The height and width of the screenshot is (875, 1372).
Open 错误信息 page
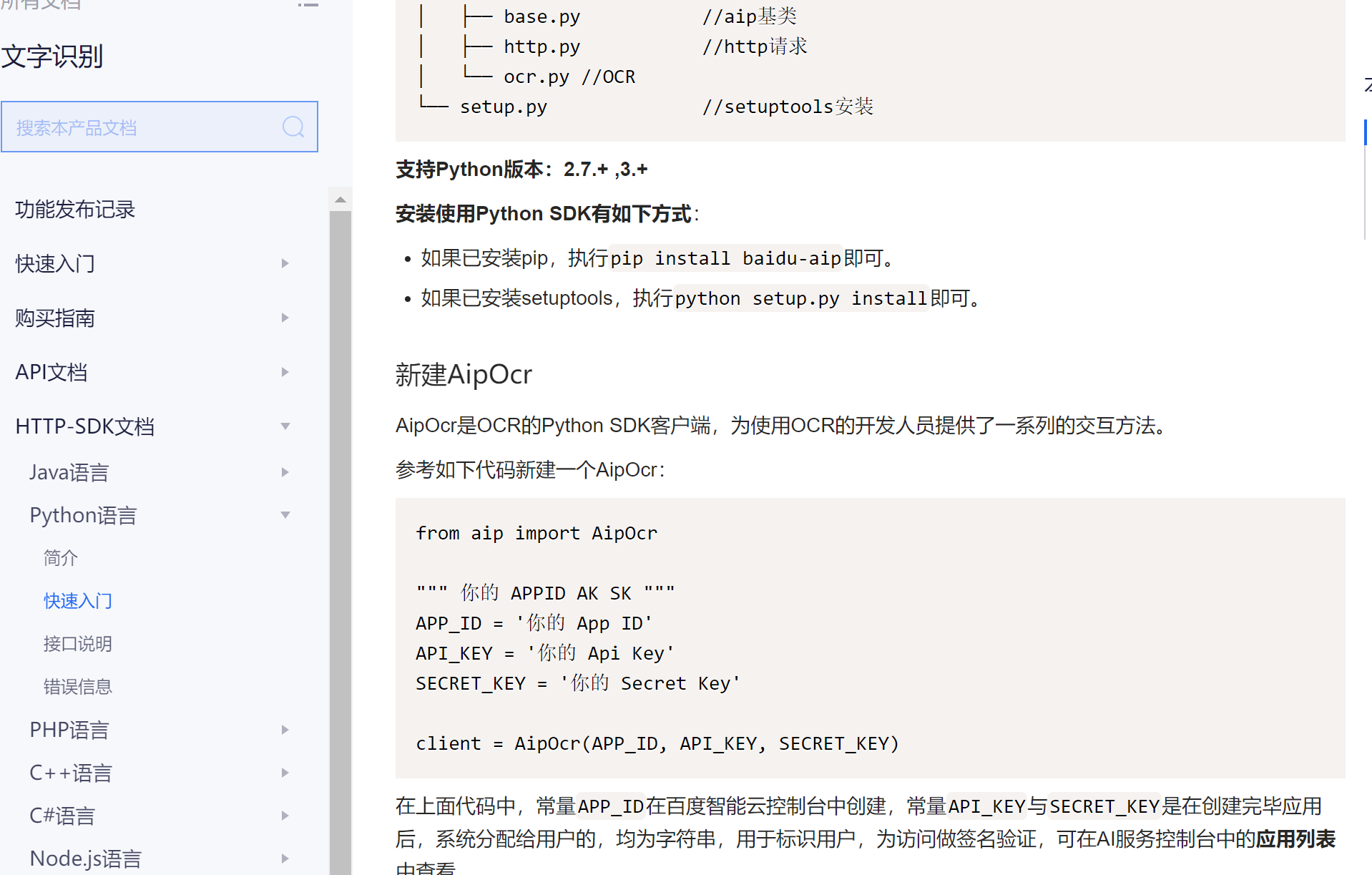pos(78,687)
